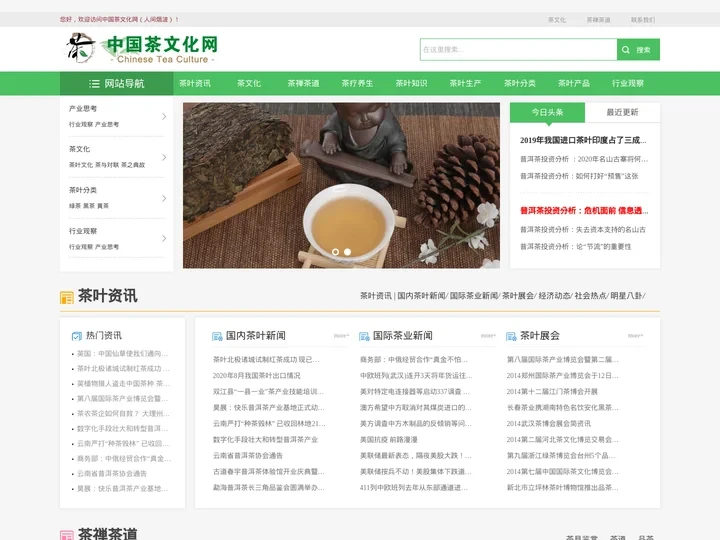Open the 2019年我国进口茶叶 headline link
The height and width of the screenshot is (540, 720).
coord(582,140)
